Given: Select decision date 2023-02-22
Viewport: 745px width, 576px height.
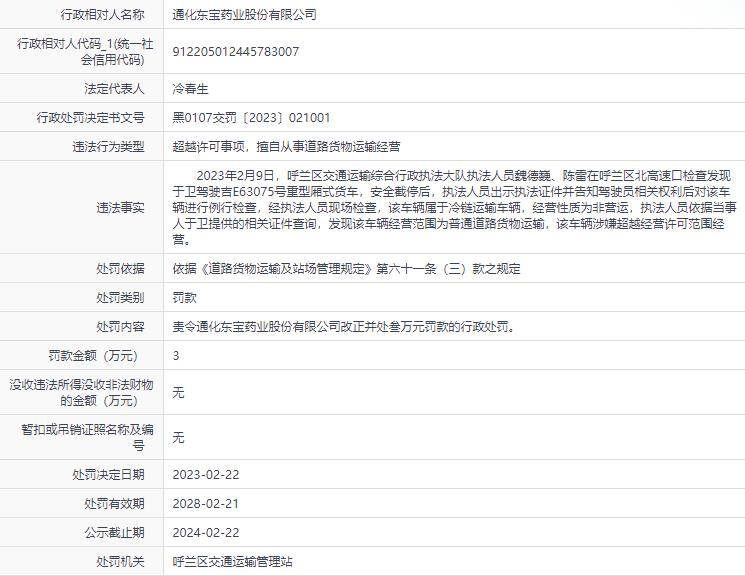Looking at the screenshot, I should click(x=206, y=475).
